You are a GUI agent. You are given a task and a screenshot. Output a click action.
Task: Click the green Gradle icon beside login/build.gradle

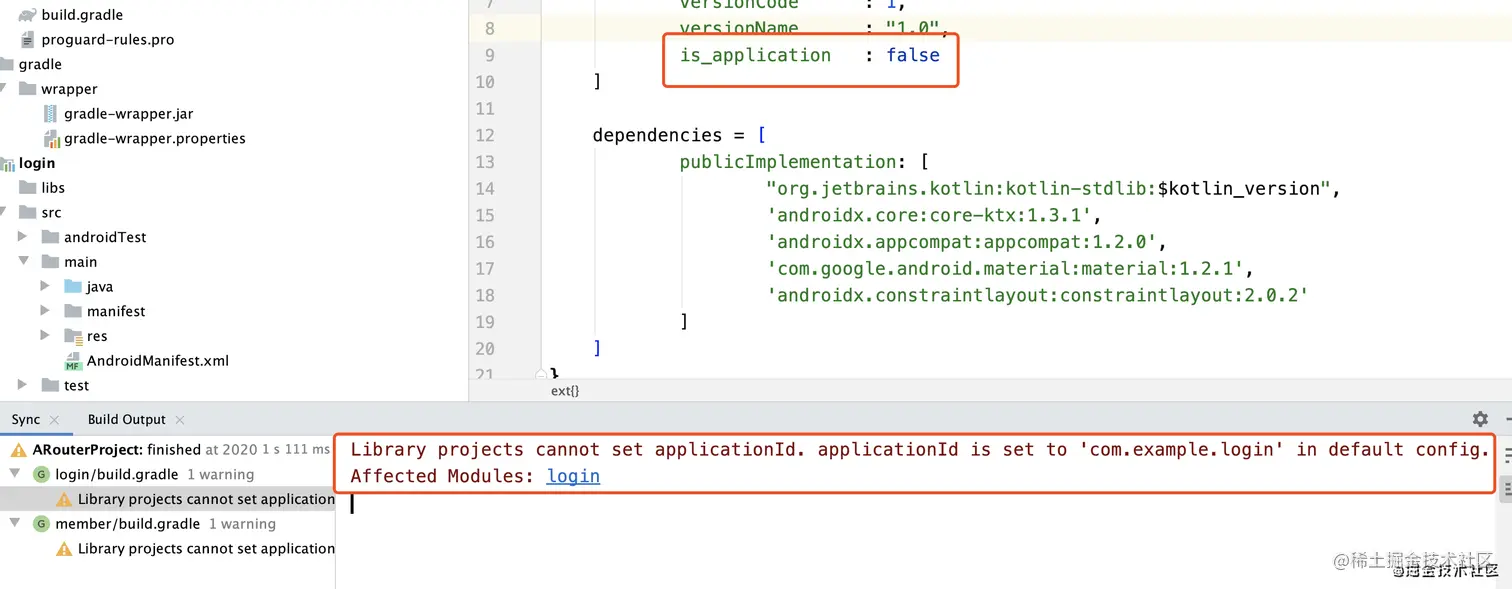(41, 474)
